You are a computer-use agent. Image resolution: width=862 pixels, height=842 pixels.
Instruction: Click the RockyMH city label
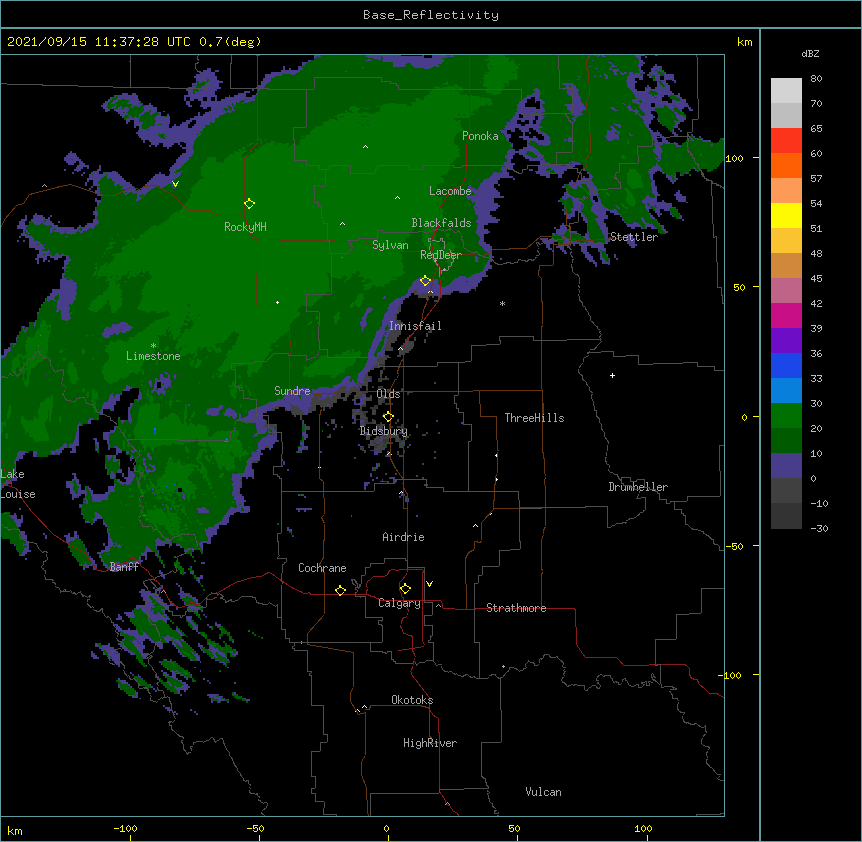(x=245, y=227)
